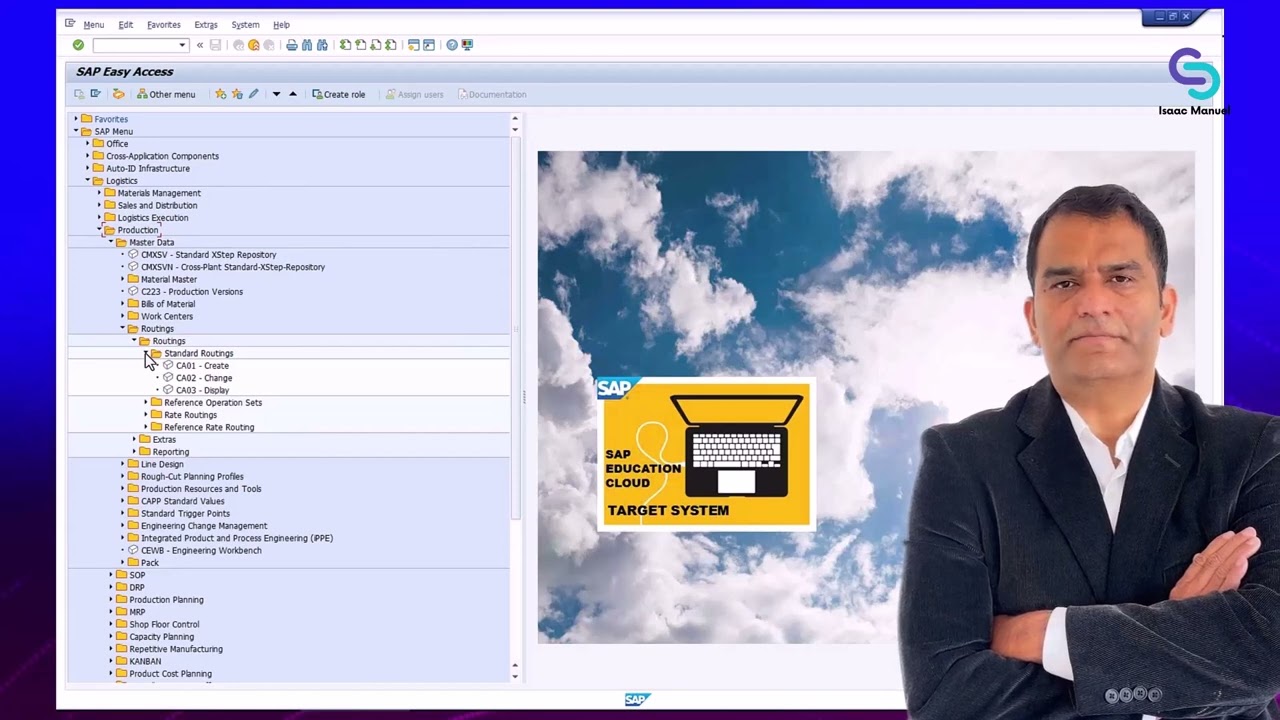Select CEWB - Engineering Workbench entry

click(x=201, y=550)
